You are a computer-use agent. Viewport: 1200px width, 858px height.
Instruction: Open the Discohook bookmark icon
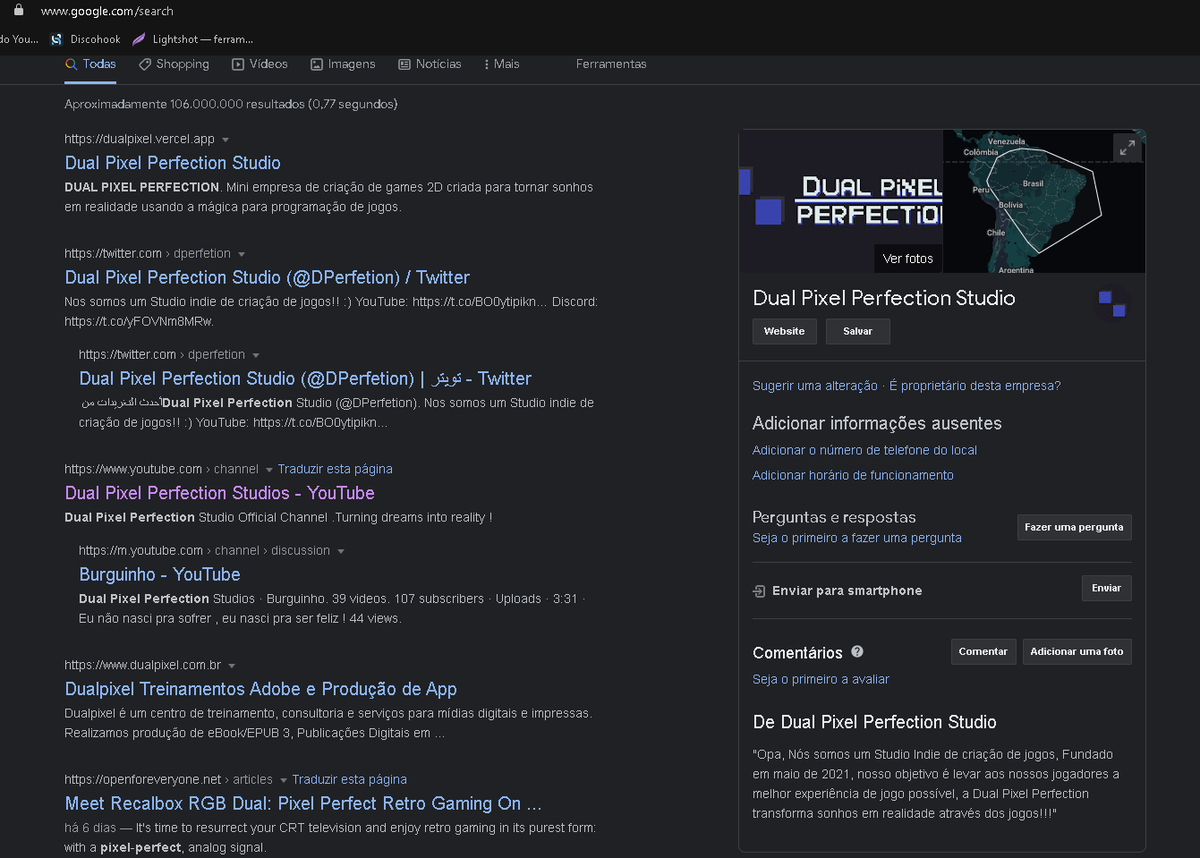click(x=57, y=39)
